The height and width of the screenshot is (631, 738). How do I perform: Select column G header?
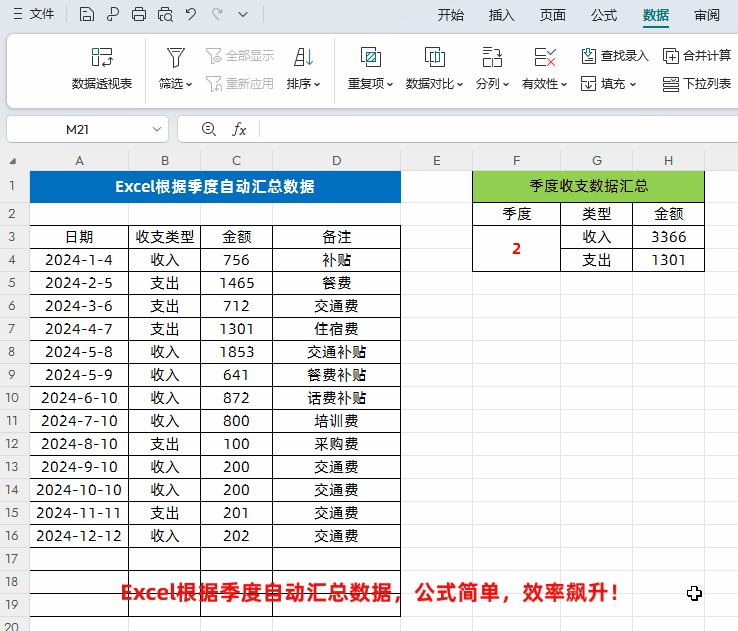coord(597,160)
